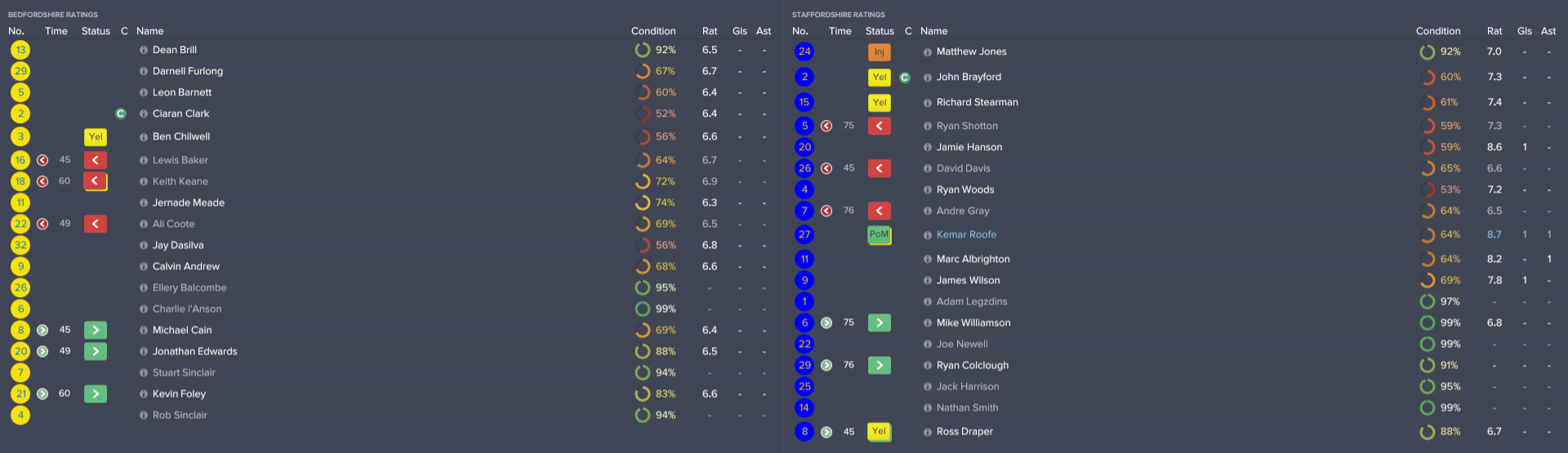The width and height of the screenshot is (1568, 453).
Task: Click the info icon beside Dean Brill
Action: [144, 51]
